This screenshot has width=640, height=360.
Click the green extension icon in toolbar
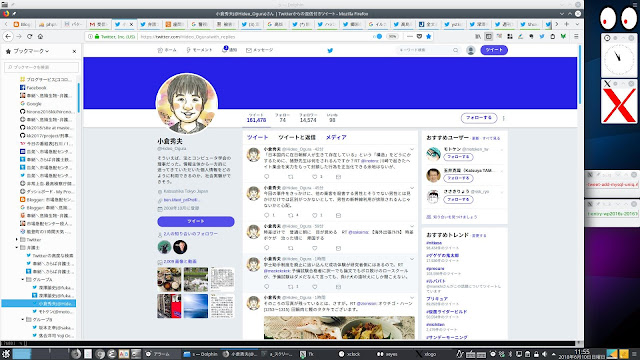(563, 36)
